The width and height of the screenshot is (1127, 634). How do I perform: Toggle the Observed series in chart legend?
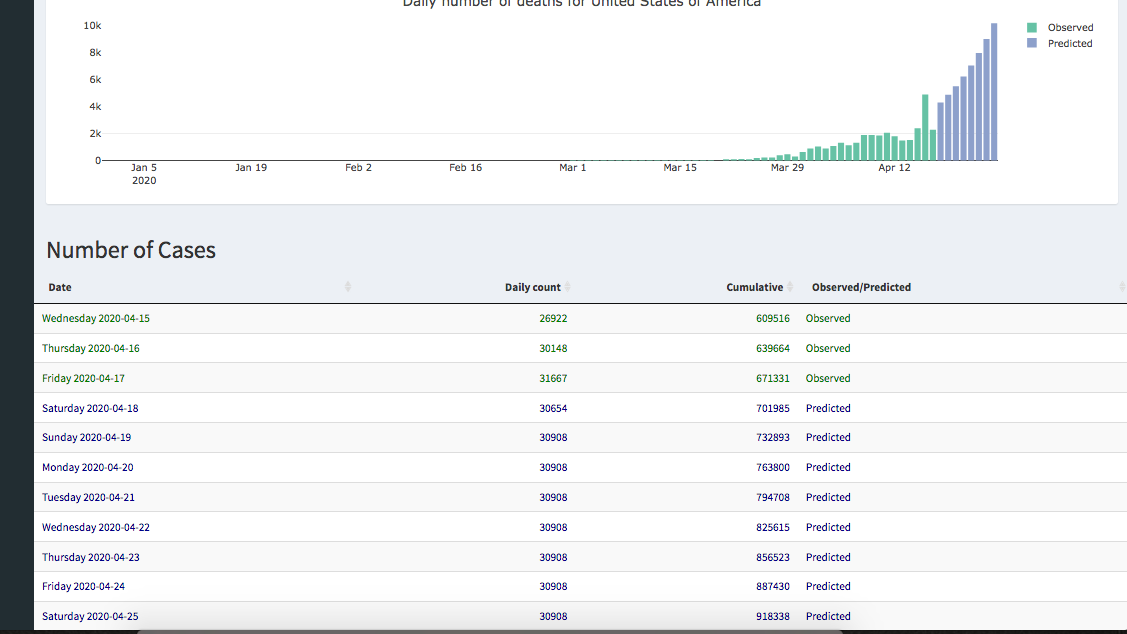[x=1070, y=28]
